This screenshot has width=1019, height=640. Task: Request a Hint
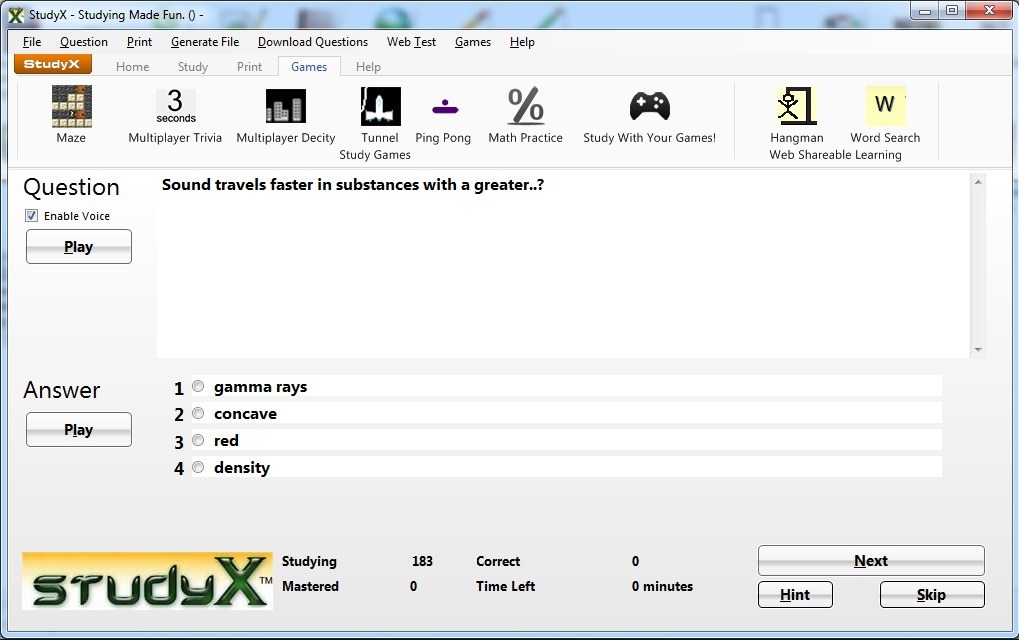[x=795, y=595]
